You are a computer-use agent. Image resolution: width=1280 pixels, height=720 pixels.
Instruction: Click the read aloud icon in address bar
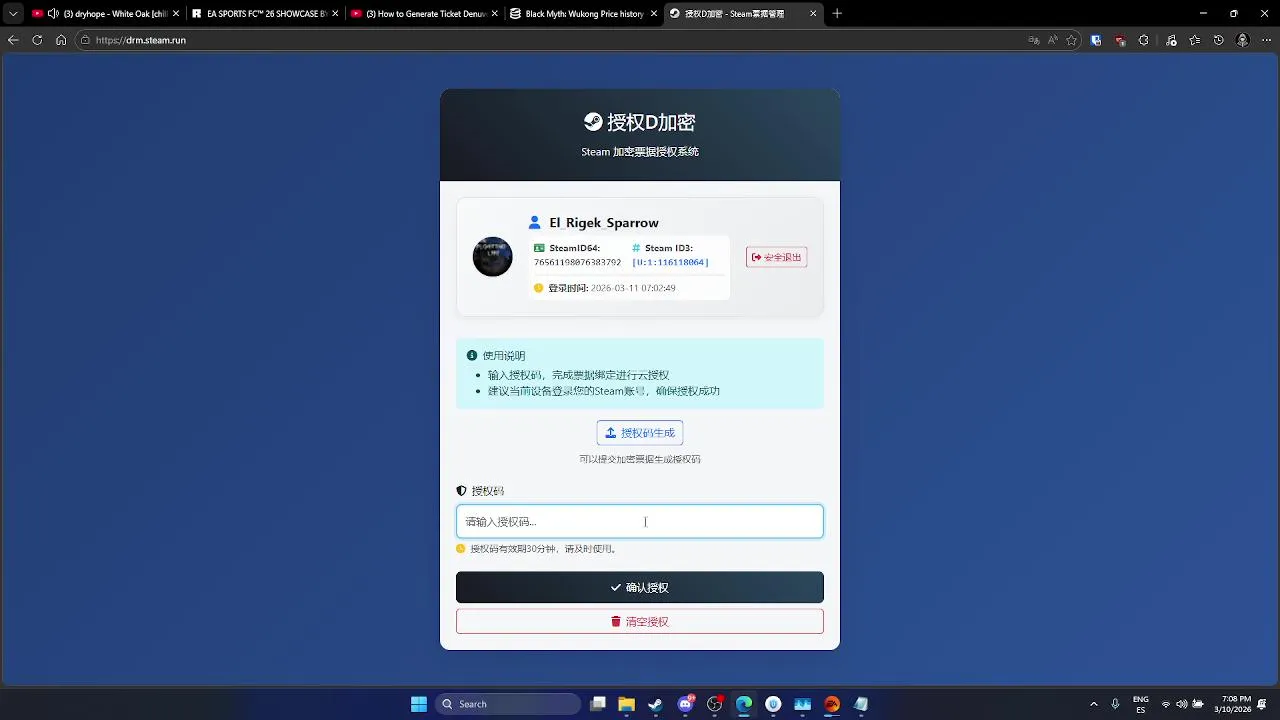pyautogui.click(x=1053, y=40)
